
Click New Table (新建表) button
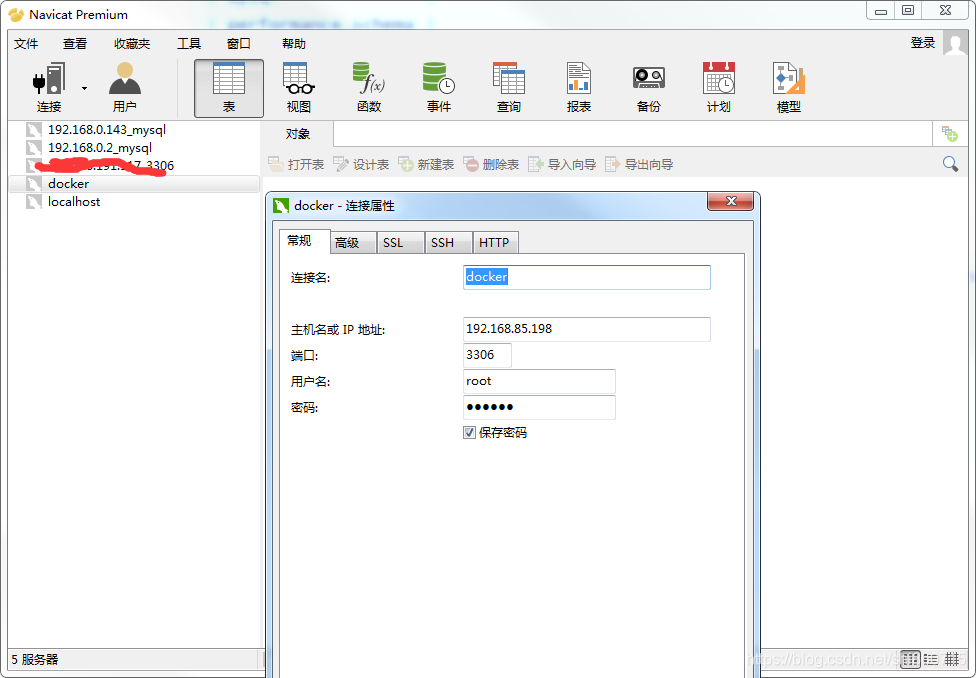[x=426, y=164]
